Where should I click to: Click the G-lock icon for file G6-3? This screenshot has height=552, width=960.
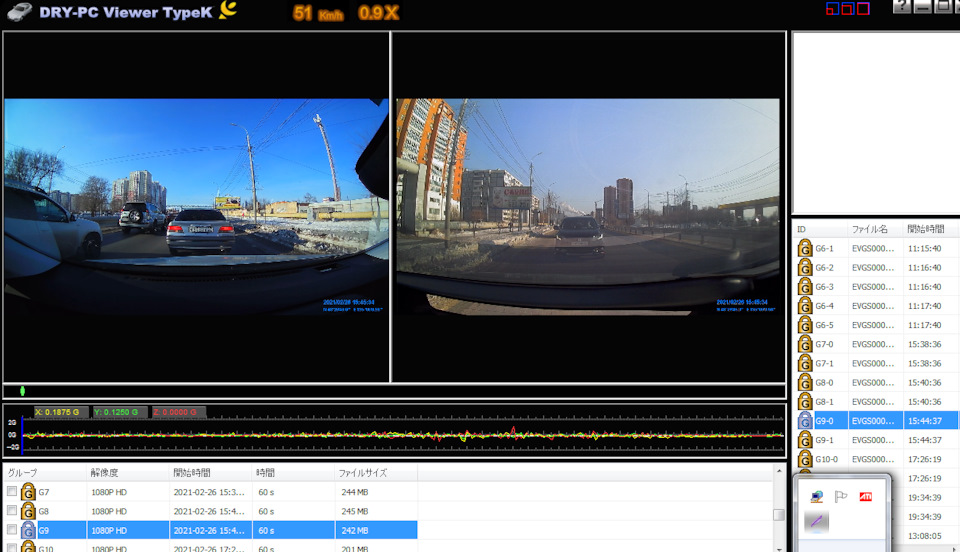point(804,286)
